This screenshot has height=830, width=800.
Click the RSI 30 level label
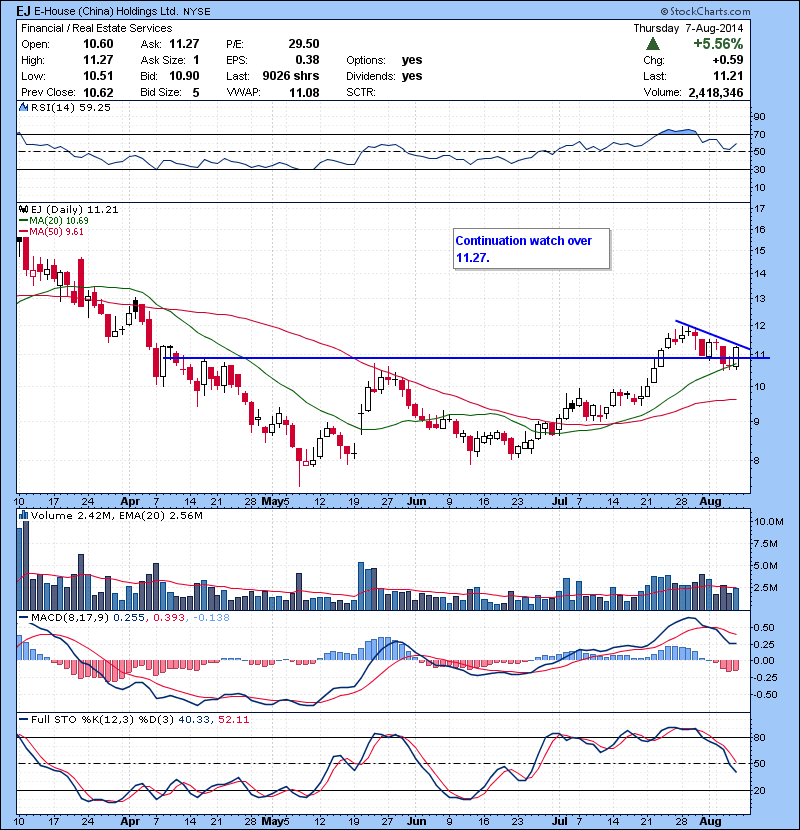pos(760,169)
